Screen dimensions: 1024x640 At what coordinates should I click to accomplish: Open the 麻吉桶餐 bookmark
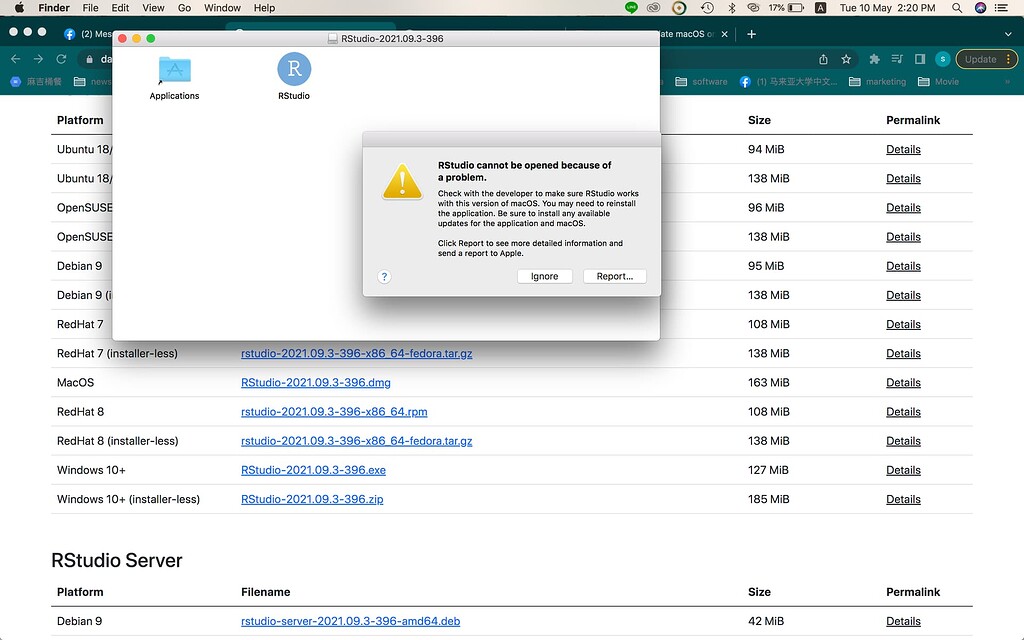click(x=36, y=82)
